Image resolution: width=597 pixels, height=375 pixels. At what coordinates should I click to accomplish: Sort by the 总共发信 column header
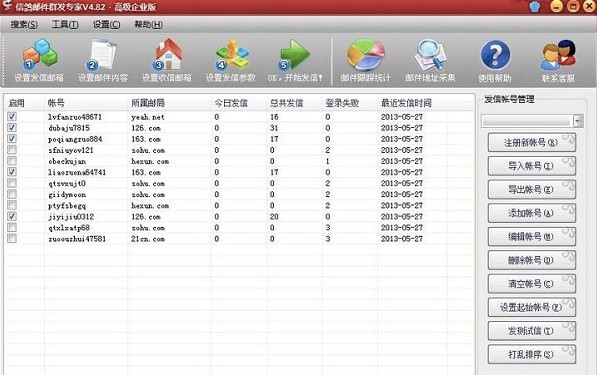[x=287, y=103]
